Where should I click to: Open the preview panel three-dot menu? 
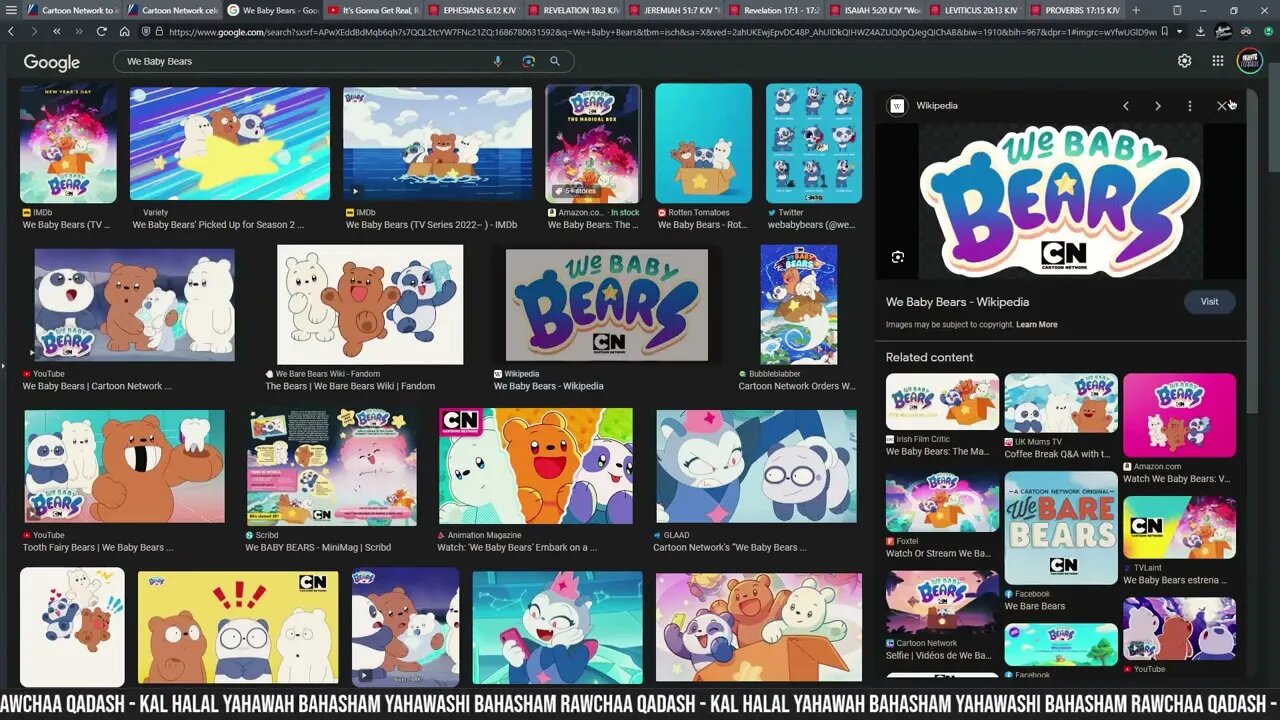tap(1189, 105)
